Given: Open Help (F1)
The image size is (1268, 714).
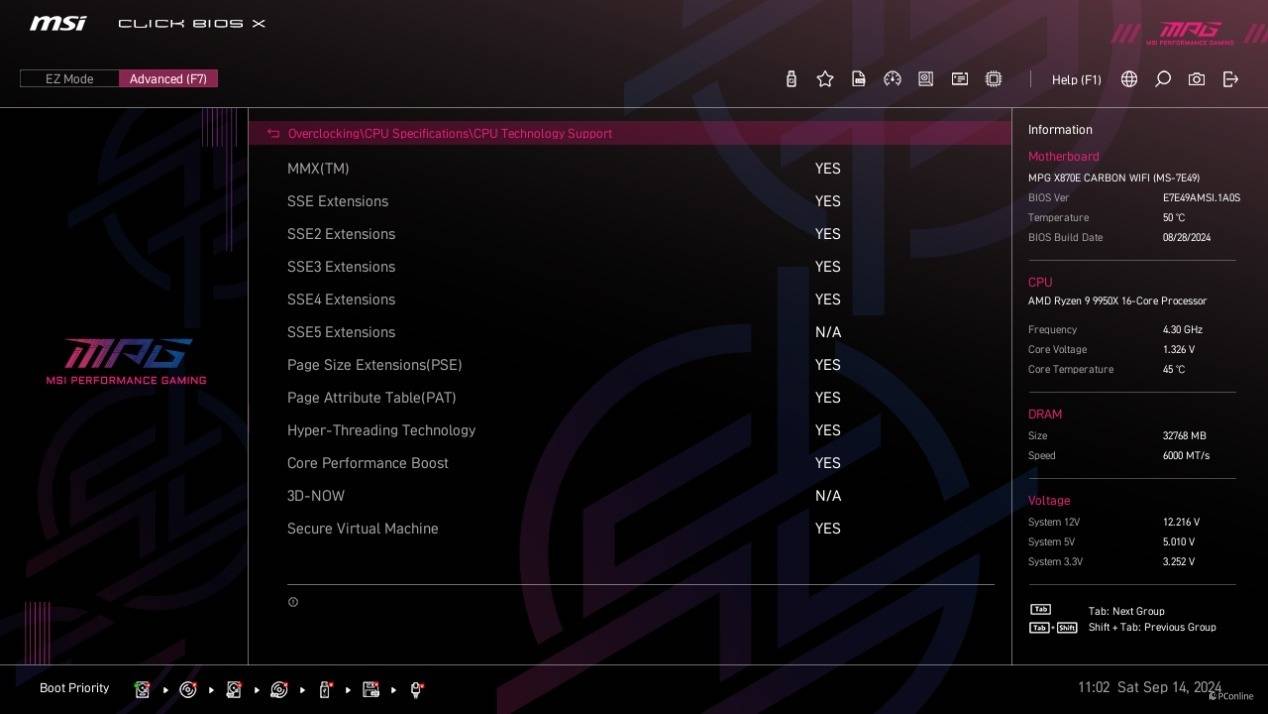Looking at the screenshot, I should click(1077, 80).
